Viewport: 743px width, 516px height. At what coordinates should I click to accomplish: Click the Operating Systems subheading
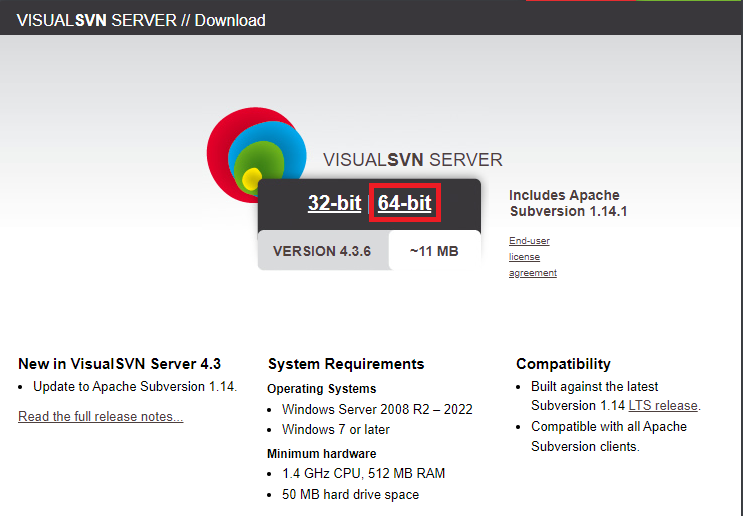click(321, 389)
